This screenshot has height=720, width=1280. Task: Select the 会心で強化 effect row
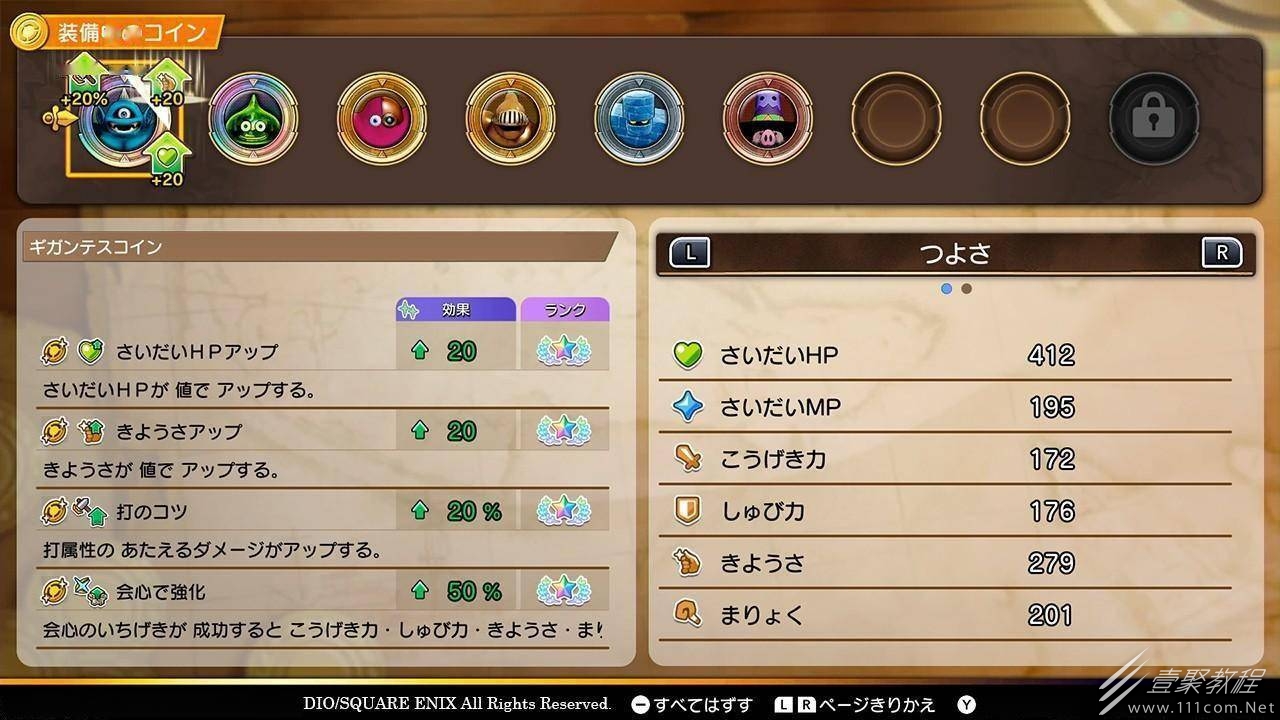tap(323, 591)
